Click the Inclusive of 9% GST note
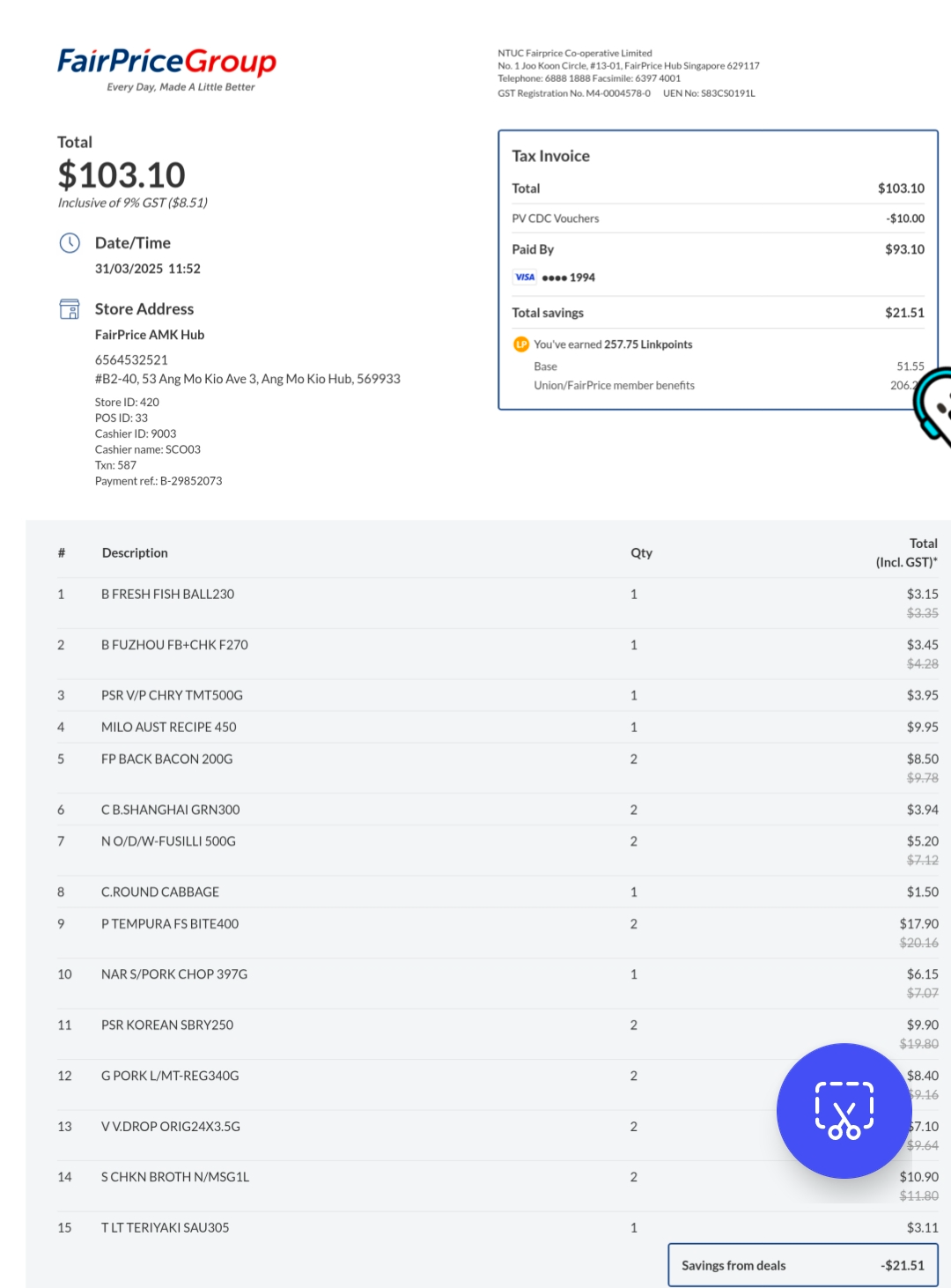 coord(133,203)
